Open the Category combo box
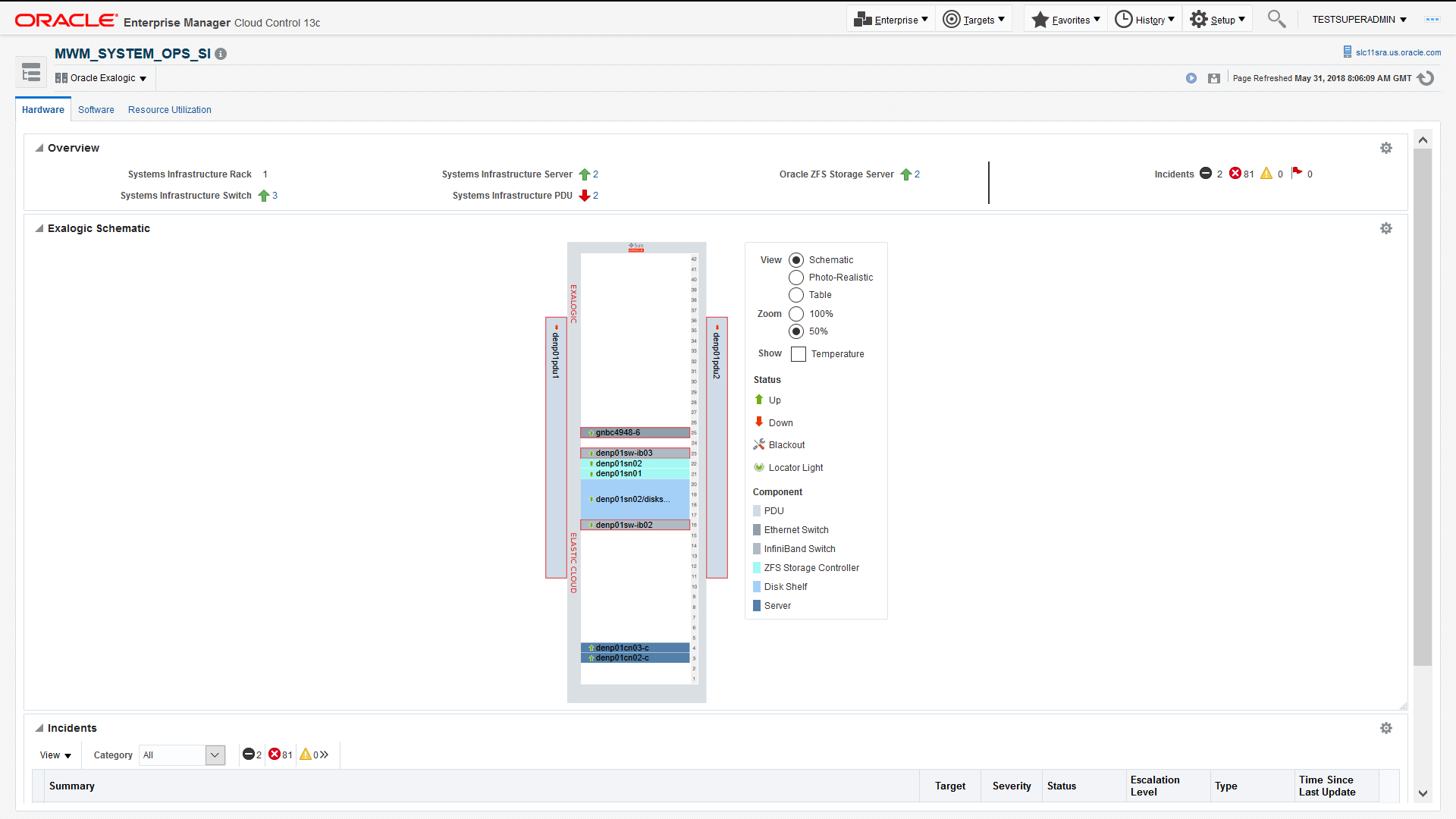Screen dimensions: 1456x819 [215, 755]
